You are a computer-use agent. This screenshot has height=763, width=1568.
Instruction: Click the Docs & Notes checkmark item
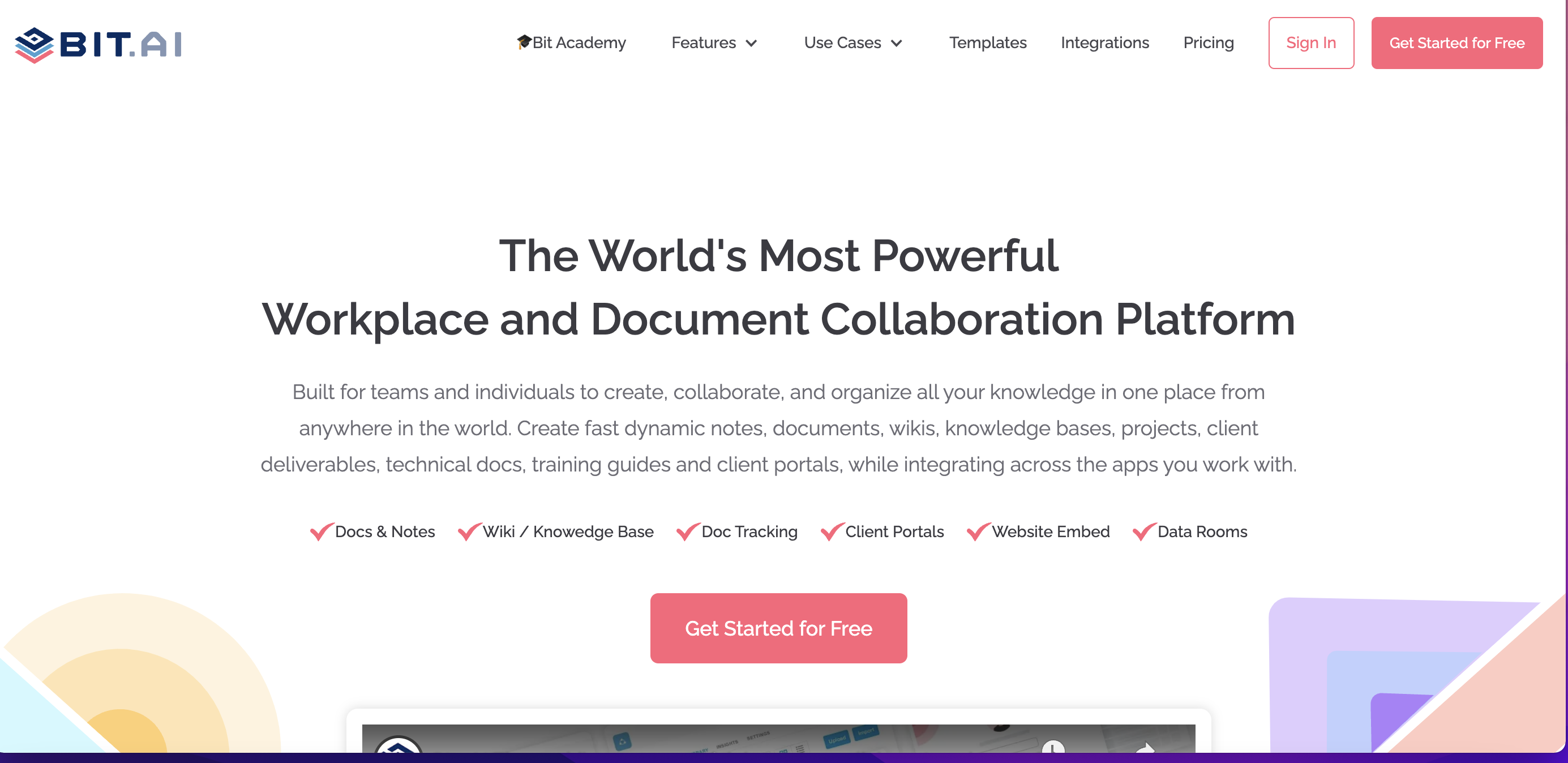pos(372,531)
